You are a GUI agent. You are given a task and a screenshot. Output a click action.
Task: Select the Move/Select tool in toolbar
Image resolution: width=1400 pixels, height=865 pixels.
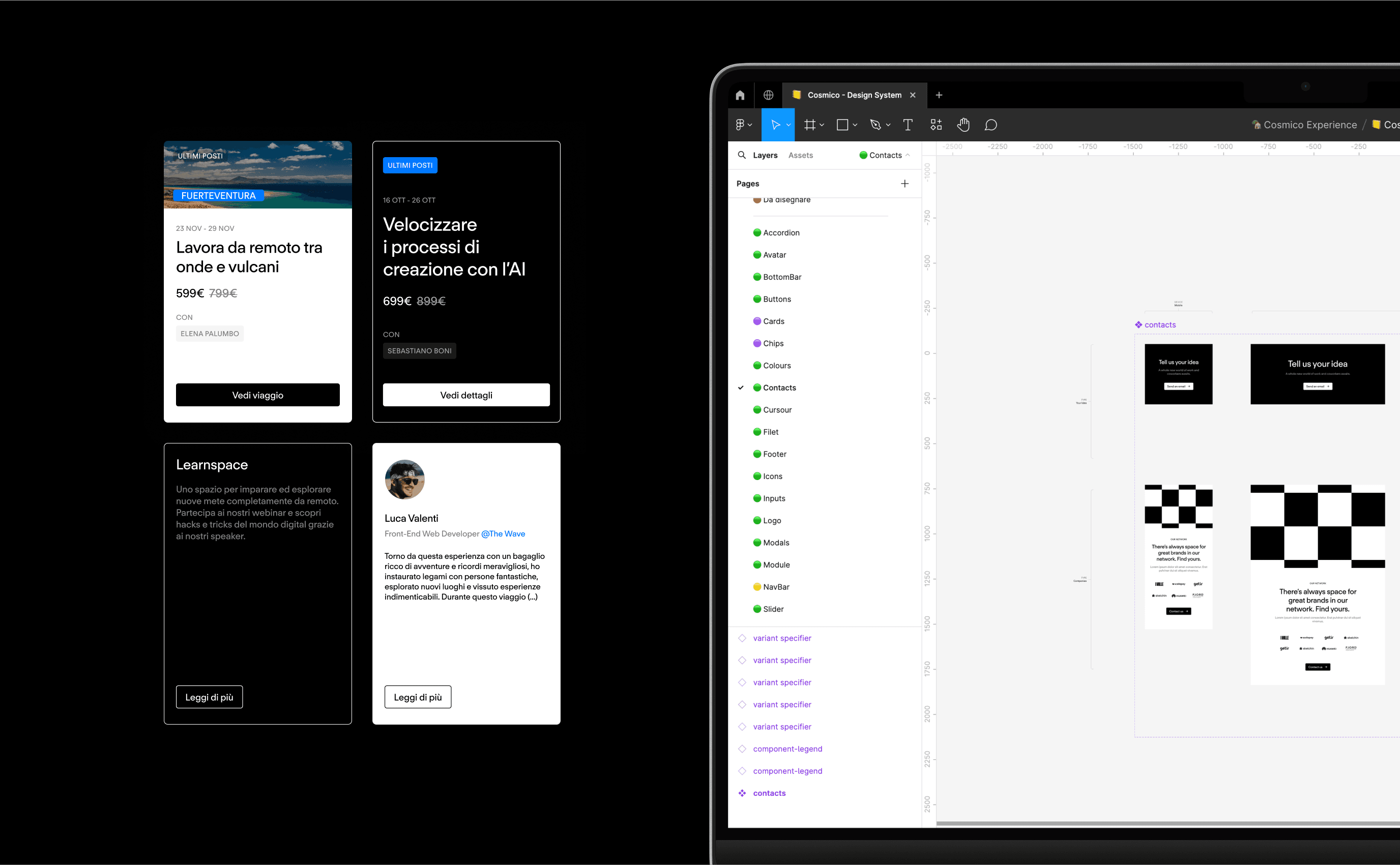(x=778, y=124)
